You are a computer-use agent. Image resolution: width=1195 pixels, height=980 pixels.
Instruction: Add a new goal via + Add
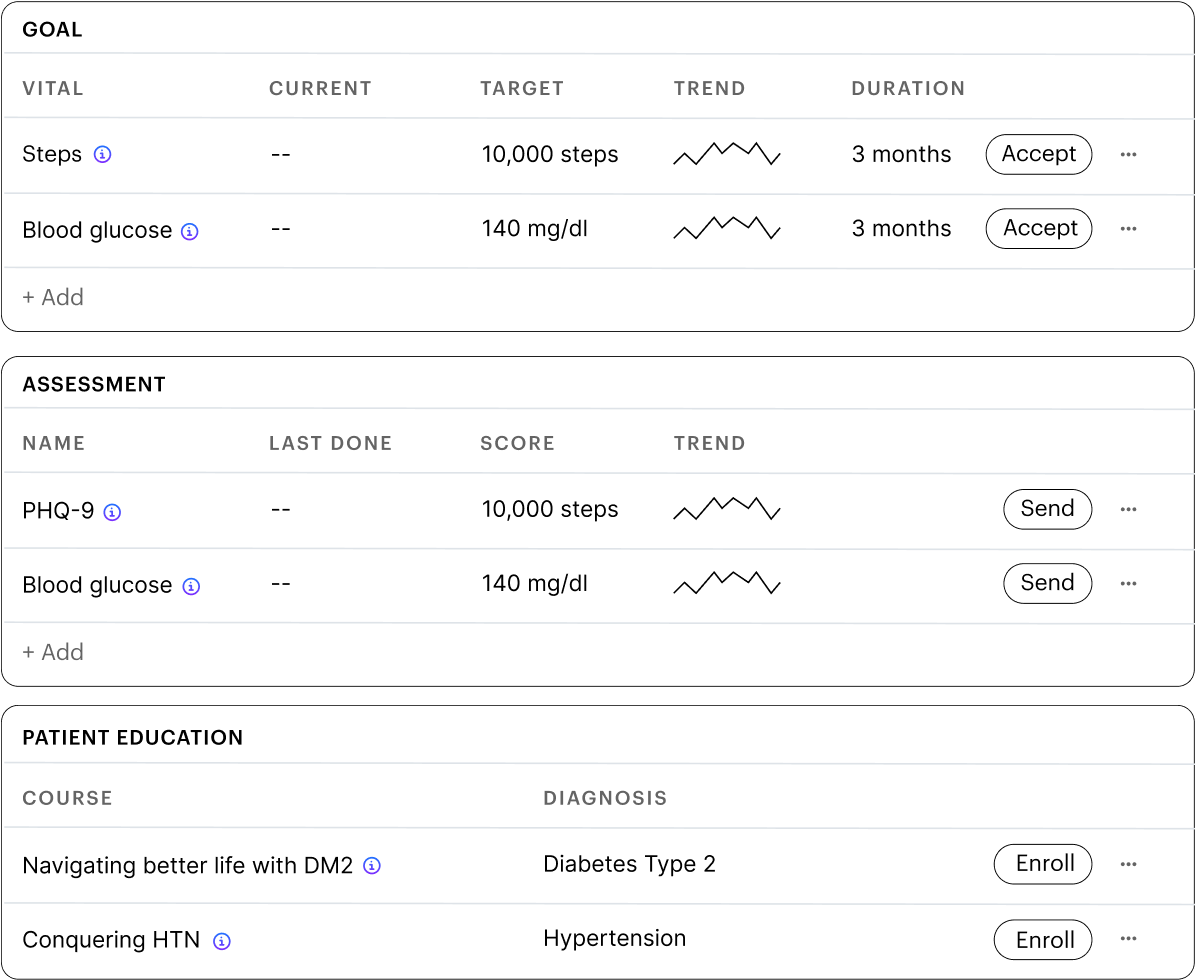(x=53, y=297)
